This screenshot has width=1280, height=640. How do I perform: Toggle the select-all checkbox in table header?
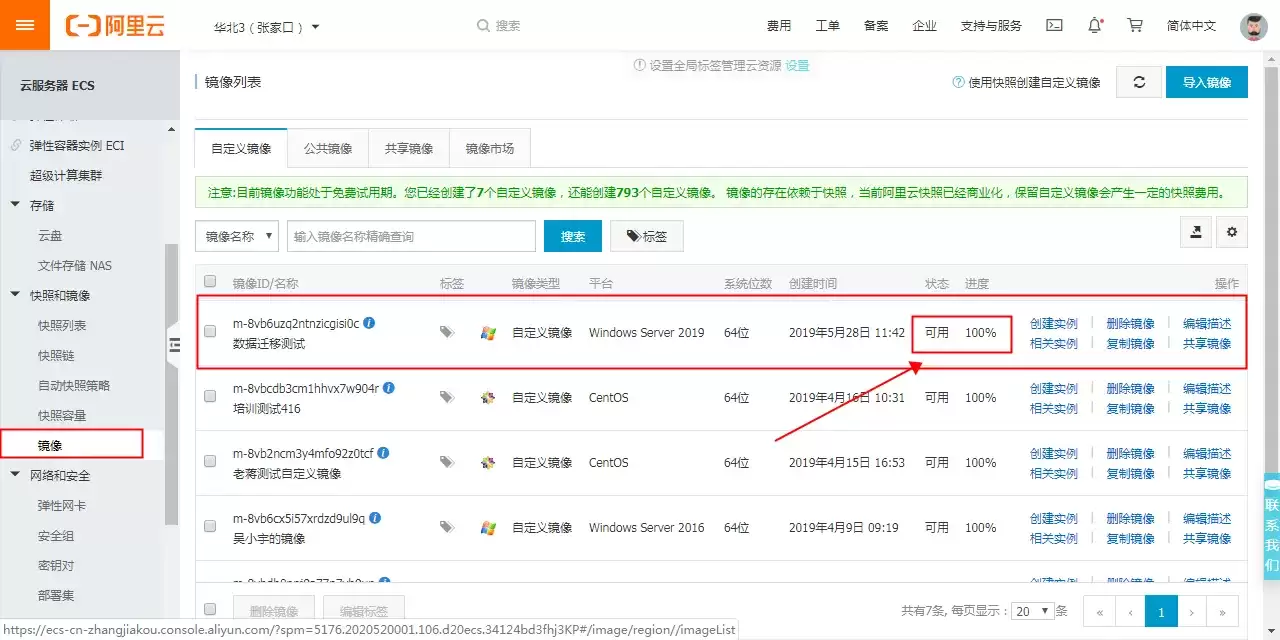click(x=210, y=282)
